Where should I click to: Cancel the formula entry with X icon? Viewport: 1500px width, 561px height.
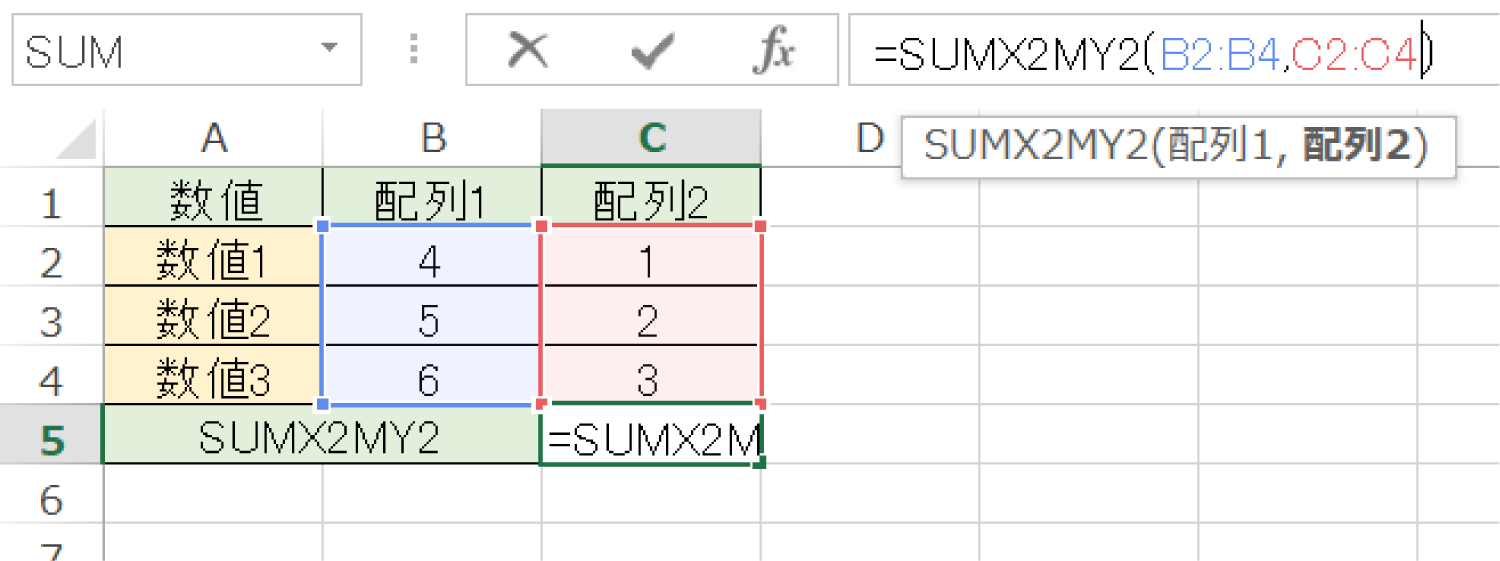click(x=527, y=49)
